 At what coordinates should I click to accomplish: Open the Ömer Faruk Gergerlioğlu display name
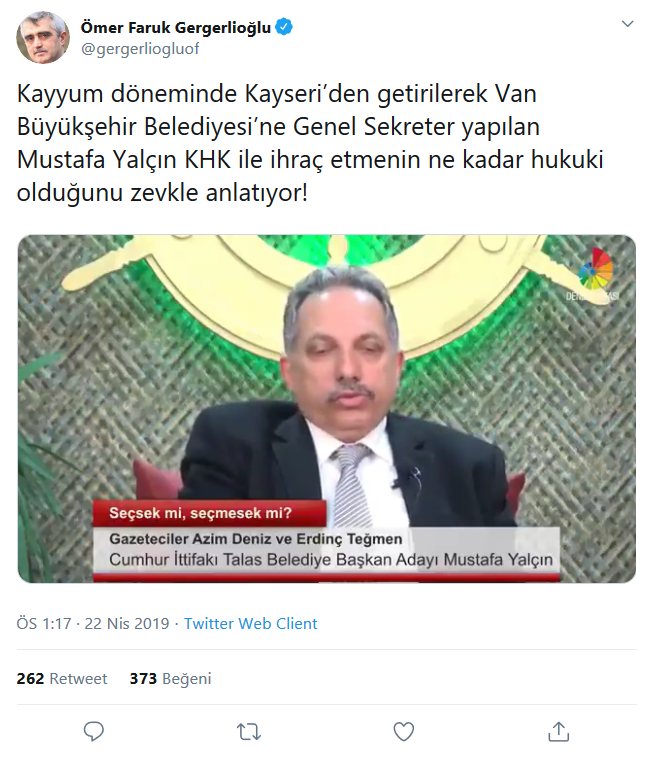(x=176, y=28)
